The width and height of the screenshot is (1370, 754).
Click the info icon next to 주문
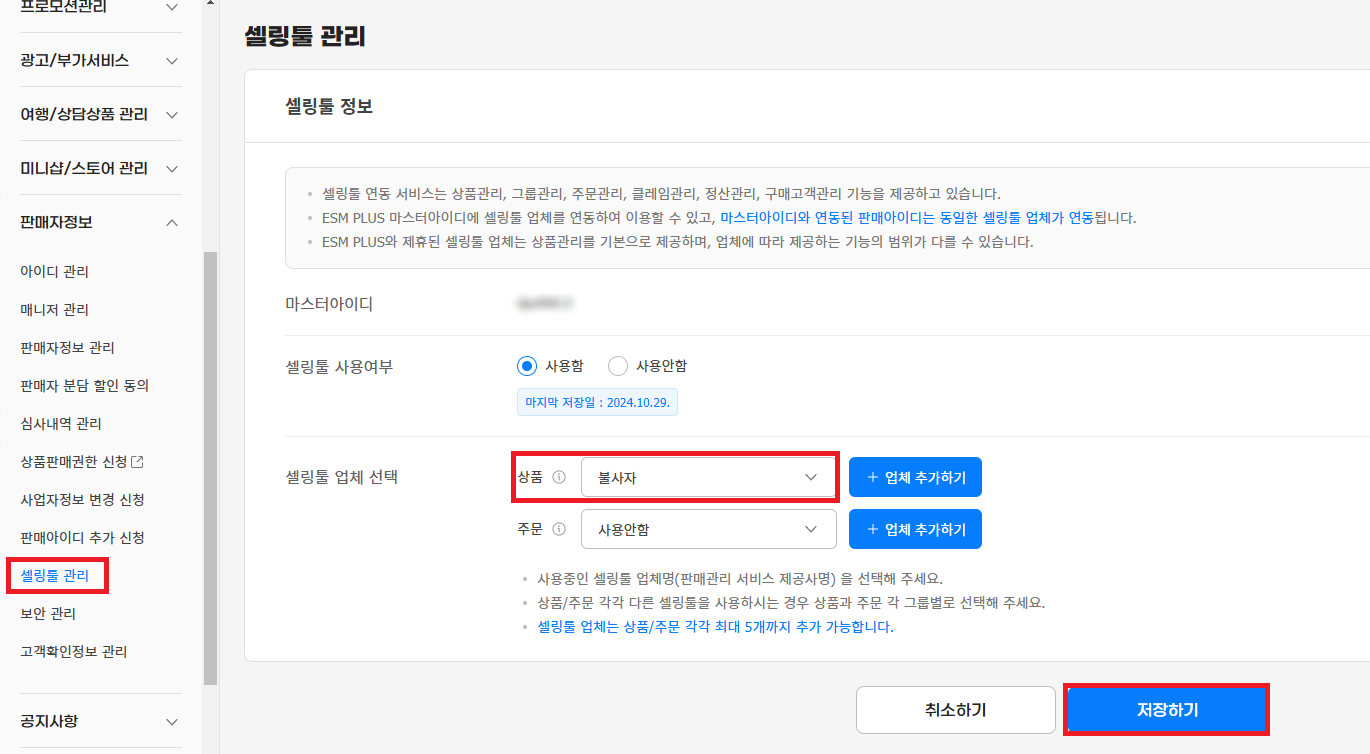[x=559, y=529]
